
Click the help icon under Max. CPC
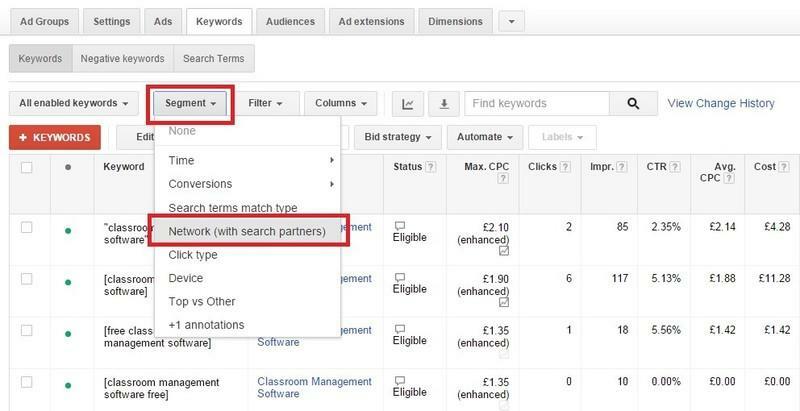point(503,178)
